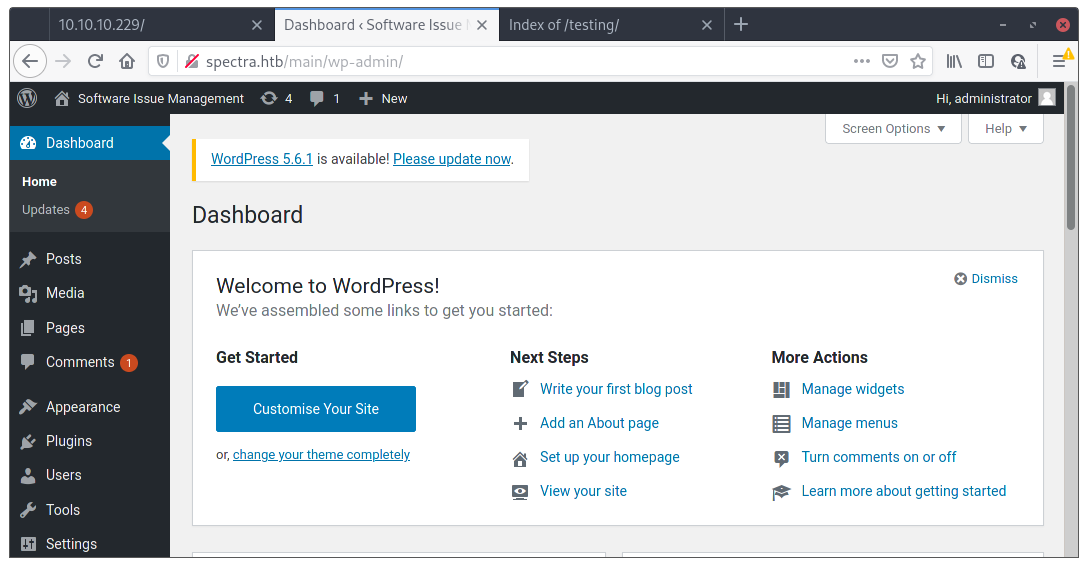Dismiss the Welcome to WordPress panel

[986, 279]
